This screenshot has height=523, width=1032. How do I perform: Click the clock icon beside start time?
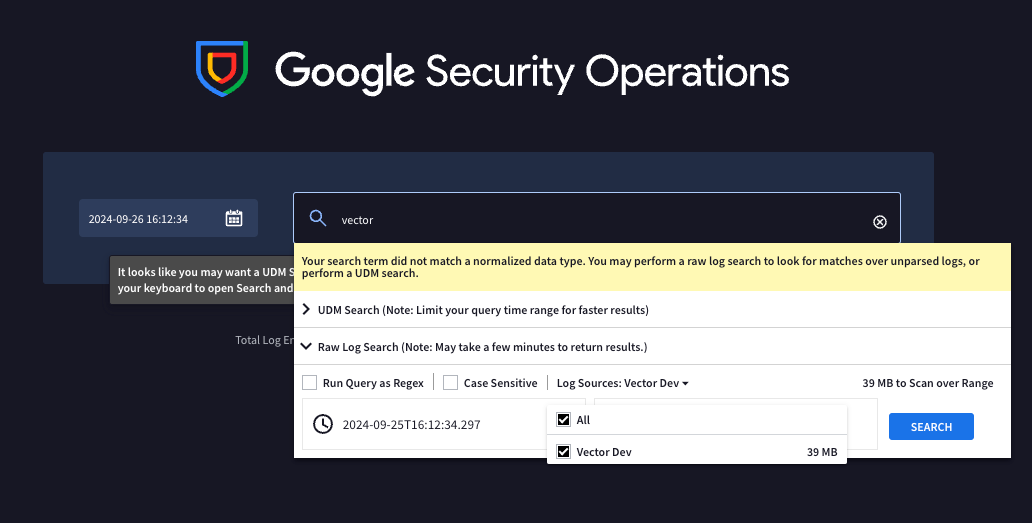click(x=323, y=424)
